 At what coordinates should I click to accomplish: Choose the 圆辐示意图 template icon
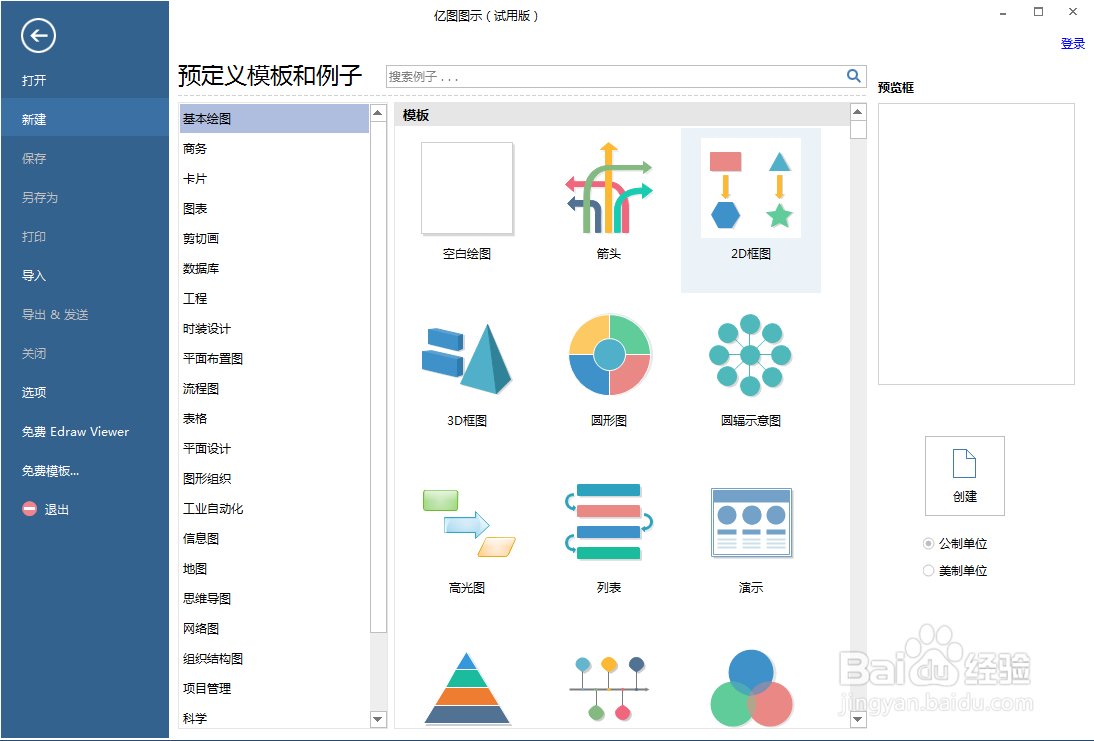tap(750, 355)
